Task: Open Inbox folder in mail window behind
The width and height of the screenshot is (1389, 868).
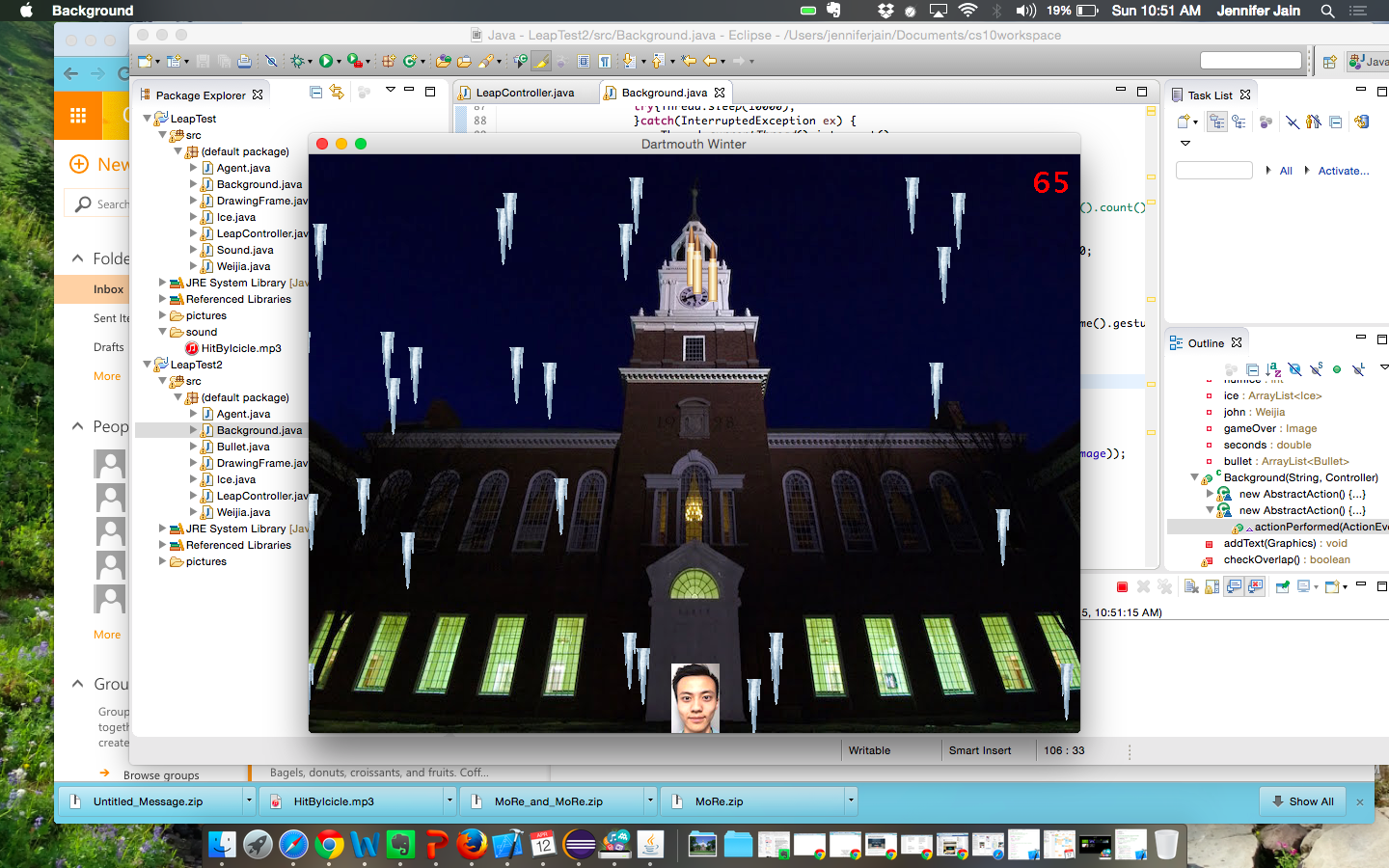Action: (108, 289)
